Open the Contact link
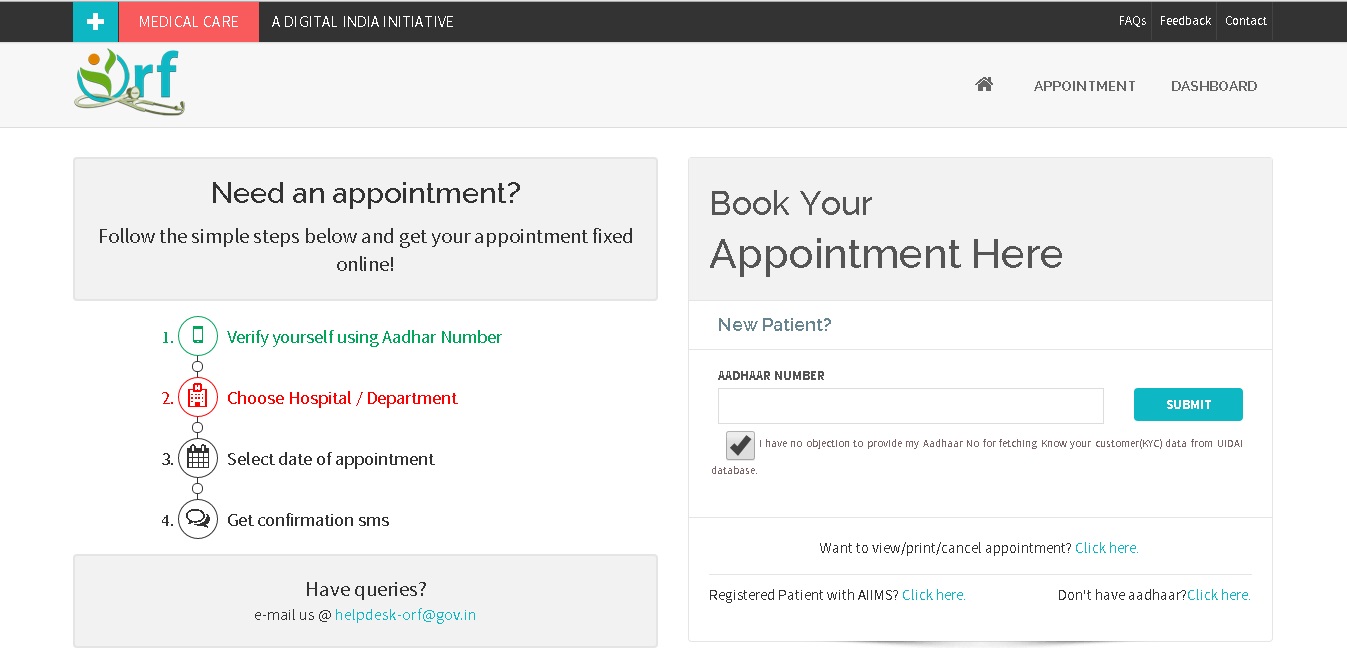 (x=1245, y=21)
